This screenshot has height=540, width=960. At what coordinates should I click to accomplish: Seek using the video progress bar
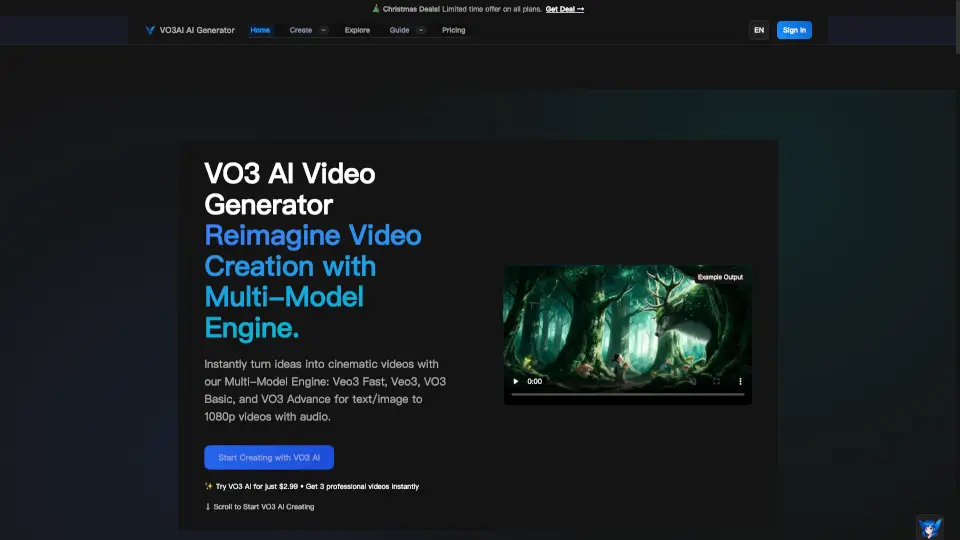coord(628,395)
